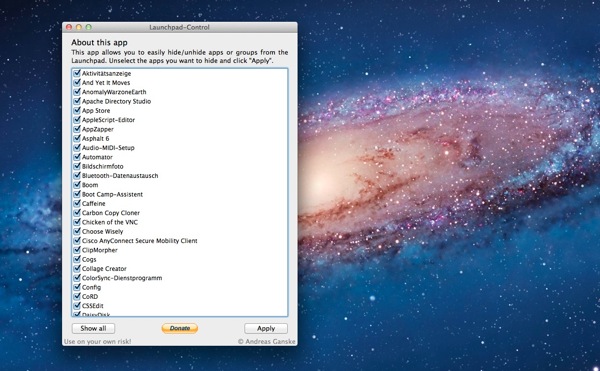Uncheck the Automator checkbox
The image size is (600, 371).
tap(77, 157)
